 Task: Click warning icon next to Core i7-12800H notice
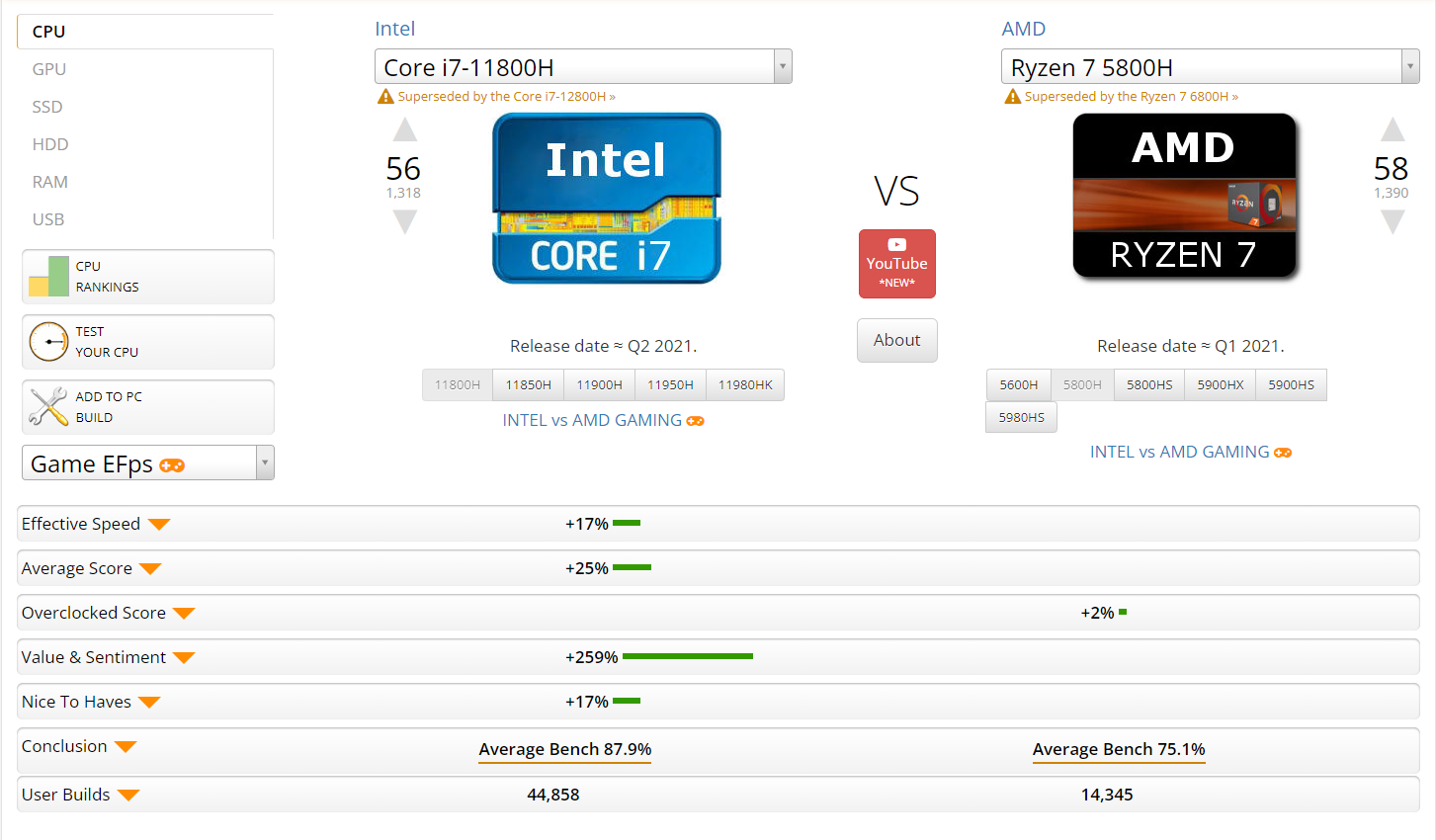pyautogui.click(x=385, y=96)
